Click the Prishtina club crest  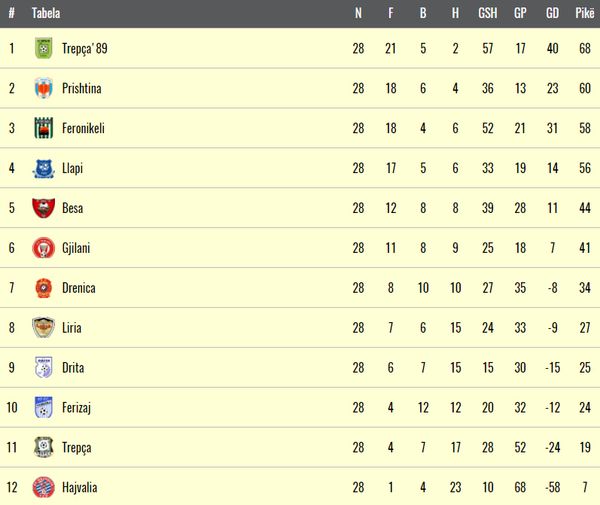click(x=44, y=88)
